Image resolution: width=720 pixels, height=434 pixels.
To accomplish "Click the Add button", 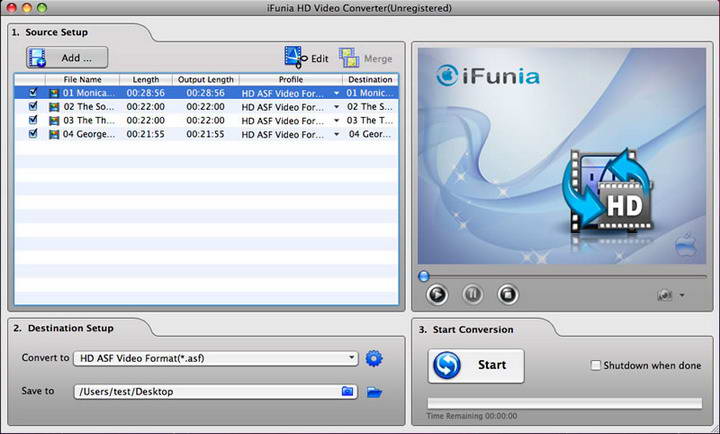I will click(x=67, y=58).
